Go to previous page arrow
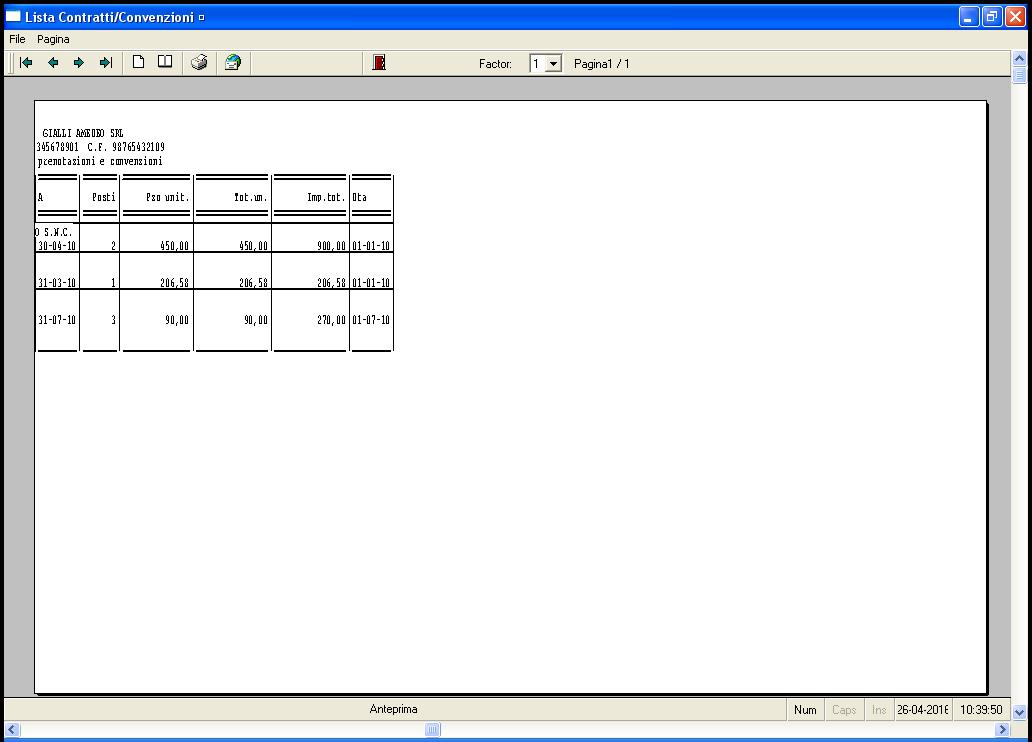Screen dimensions: 1032x742 [x=53, y=63]
